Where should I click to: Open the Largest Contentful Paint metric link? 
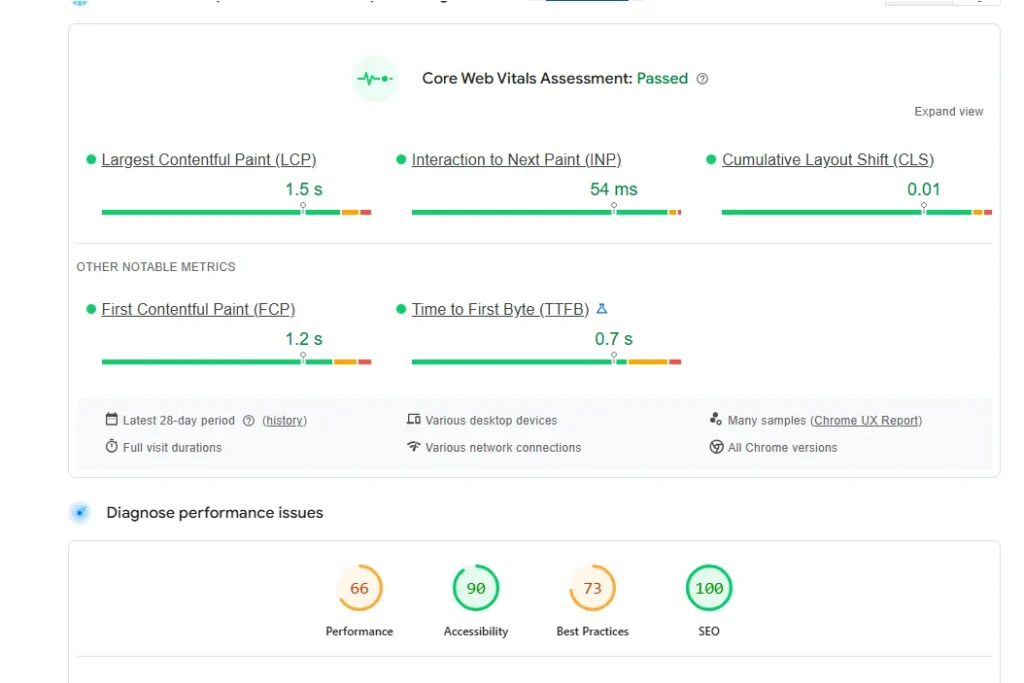tap(208, 159)
